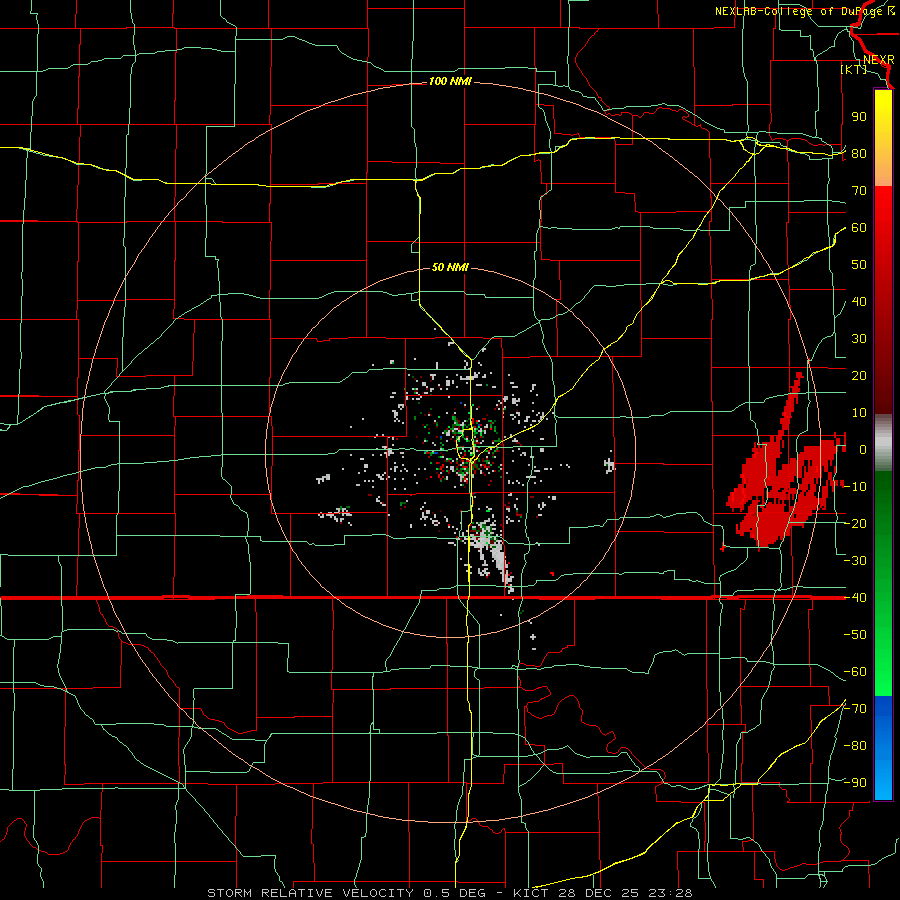Click the [KT] units label
The height and width of the screenshot is (900, 900).
point(854,69)
